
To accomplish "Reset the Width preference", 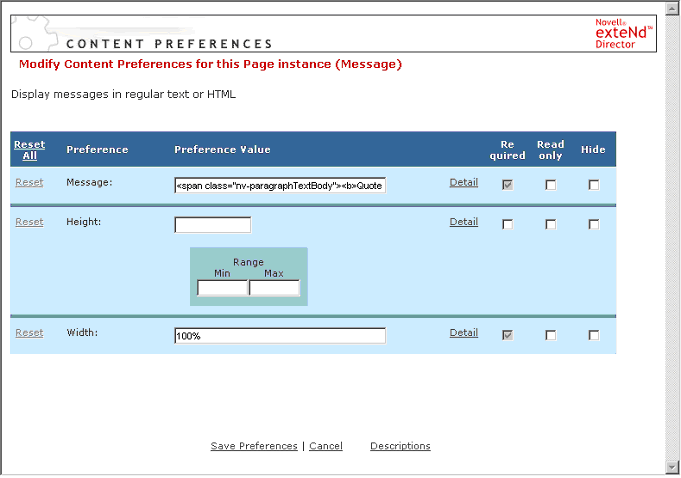I will pos(30,333).
